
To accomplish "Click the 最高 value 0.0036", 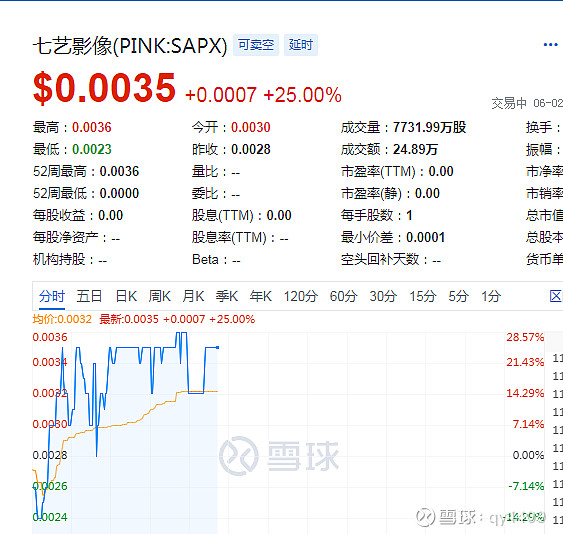I will [x=92, y=127].
